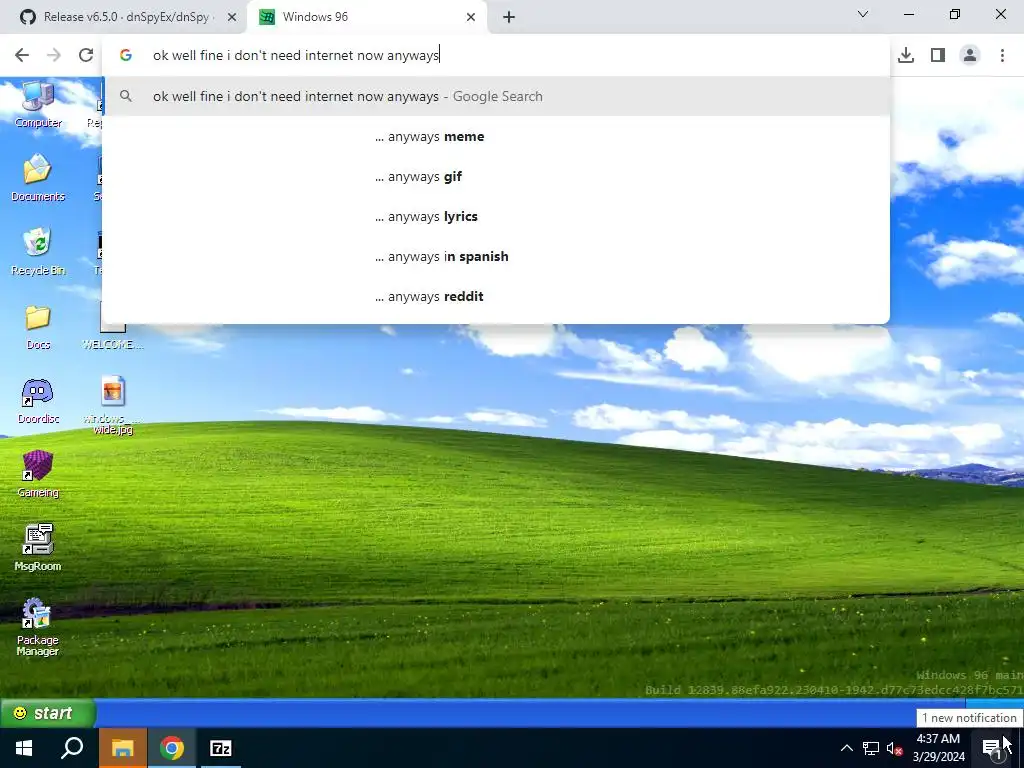
Task: Open the Chrome three-dot menu
Action: (x=1002, y=55)
